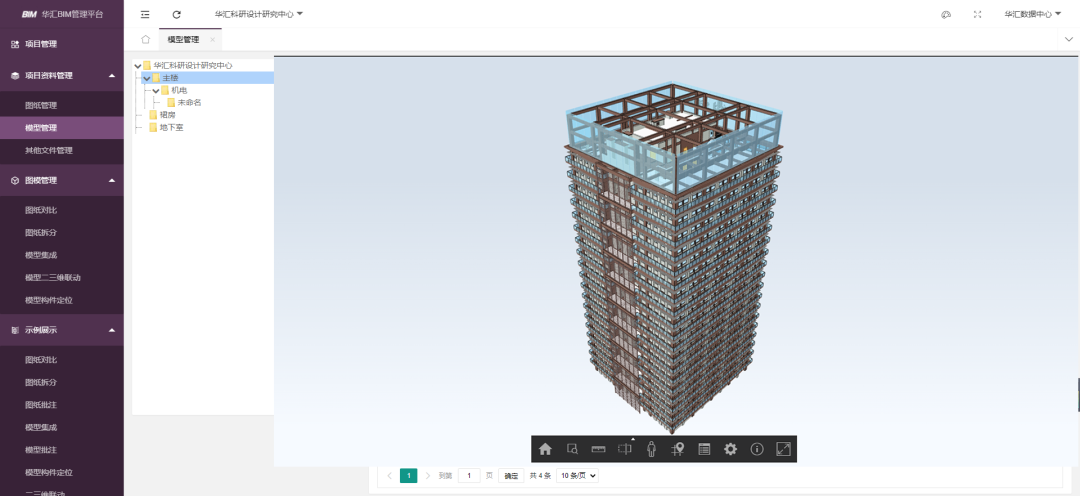The height and width of the screenshot is (496, 1080).
Task: Click the home view icon in viewer toolbar
Action: click(x=545, y=450)
